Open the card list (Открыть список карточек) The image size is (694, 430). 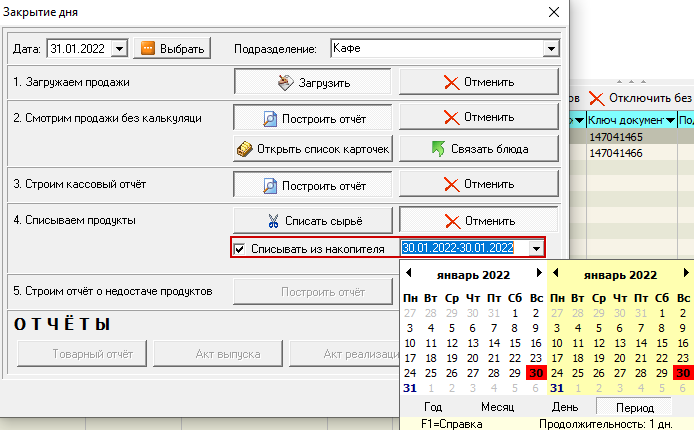pos(314,148)
